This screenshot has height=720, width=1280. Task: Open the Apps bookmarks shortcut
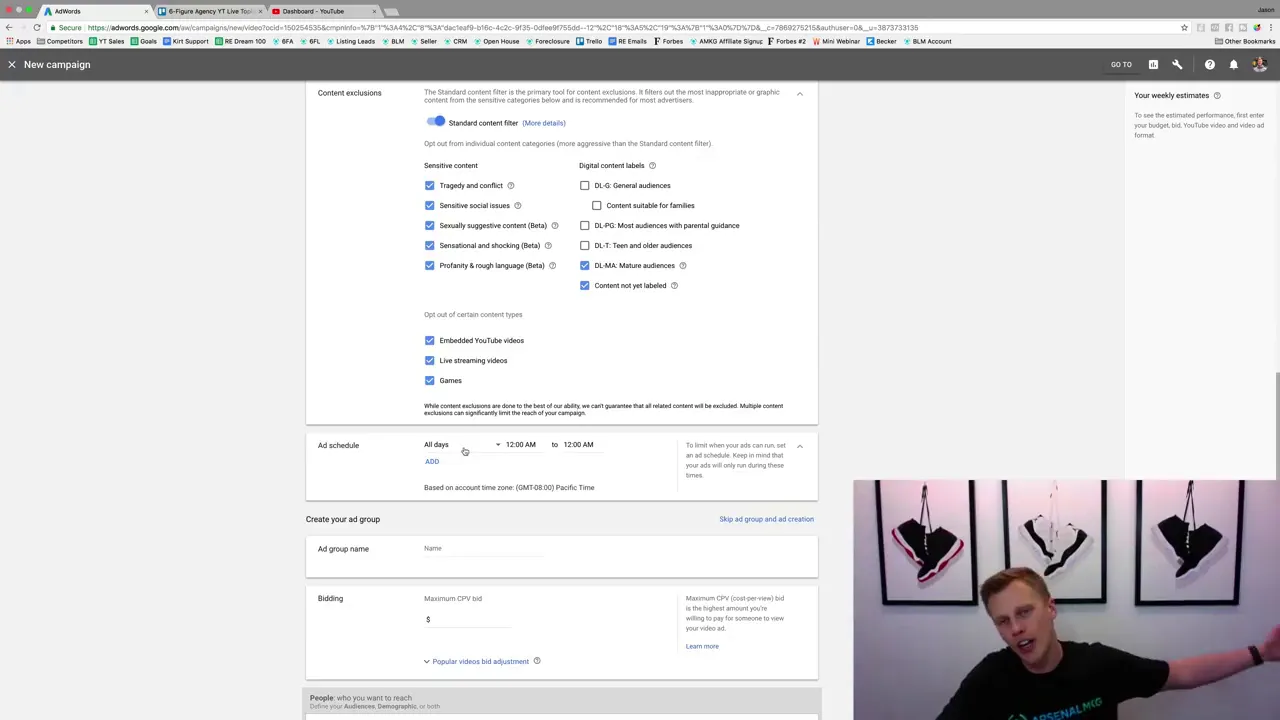click(18, 41)
